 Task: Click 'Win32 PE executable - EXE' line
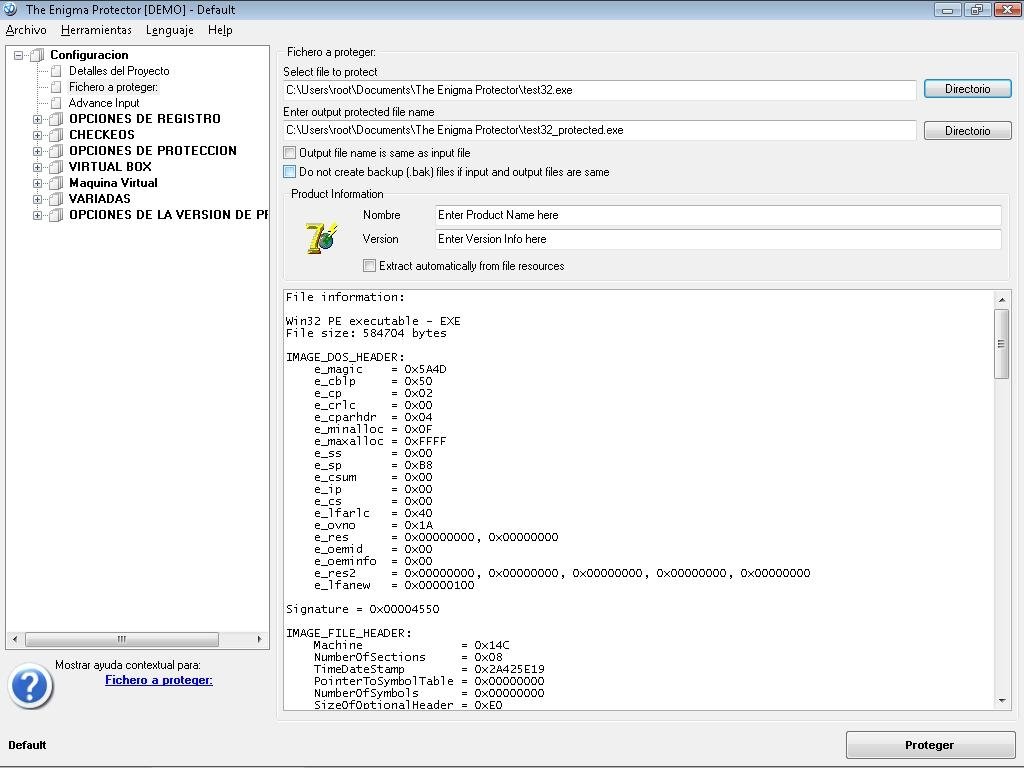pos(373,321)
